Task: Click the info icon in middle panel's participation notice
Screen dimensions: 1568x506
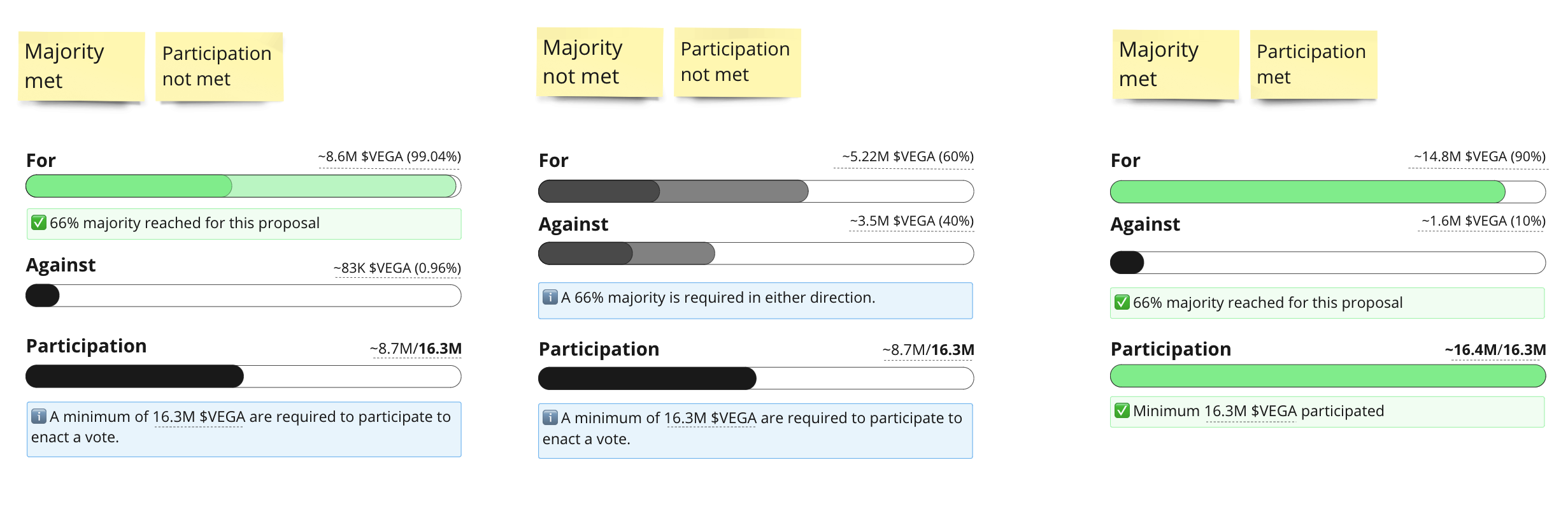Action: pos(551,418)
